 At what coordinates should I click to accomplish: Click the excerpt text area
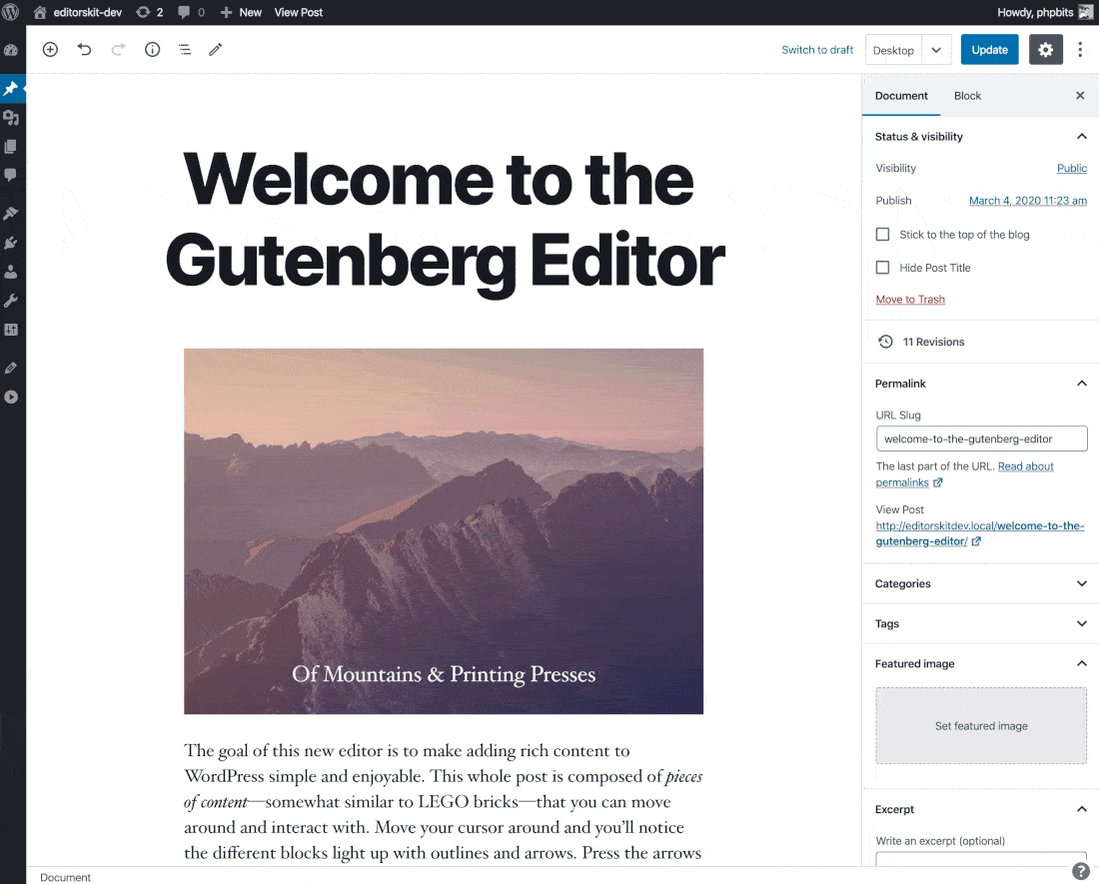[981, 859]
